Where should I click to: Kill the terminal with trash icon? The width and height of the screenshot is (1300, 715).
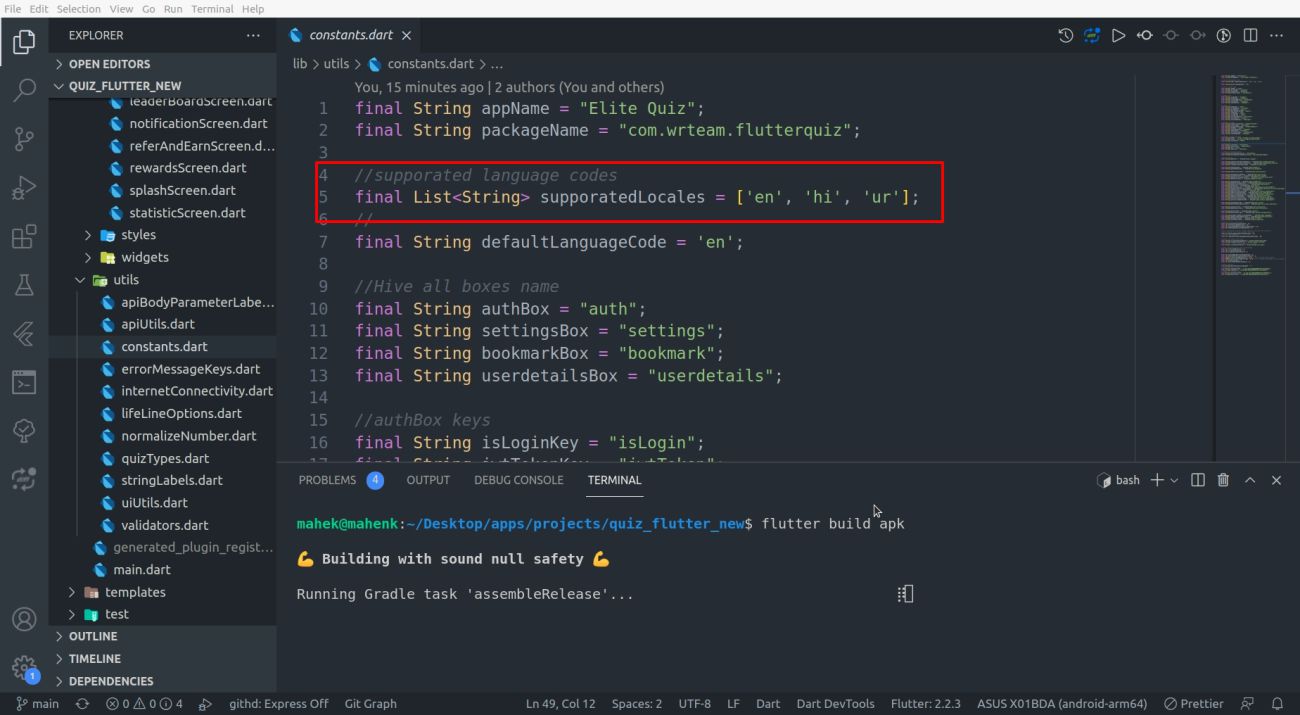(x=1223, y=480)
